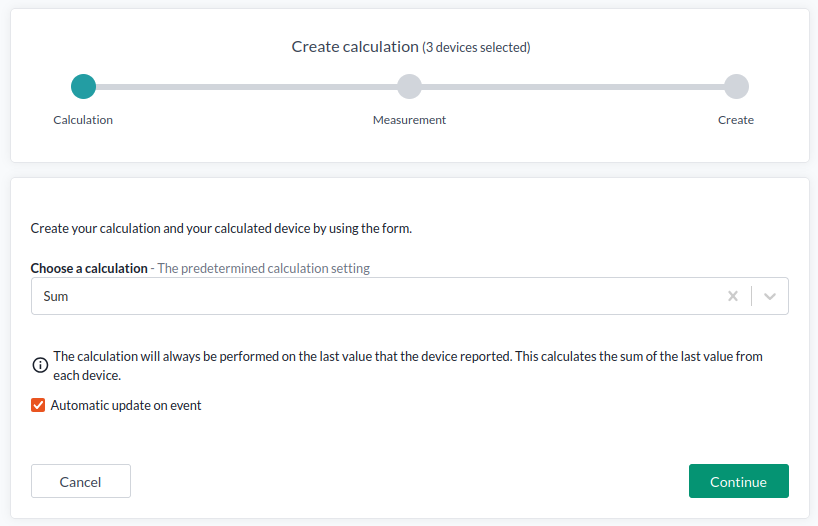This screenshot has height=526, width=818.
Task: Disable the Automatic update on event checkbox
Action: [38, 405]
